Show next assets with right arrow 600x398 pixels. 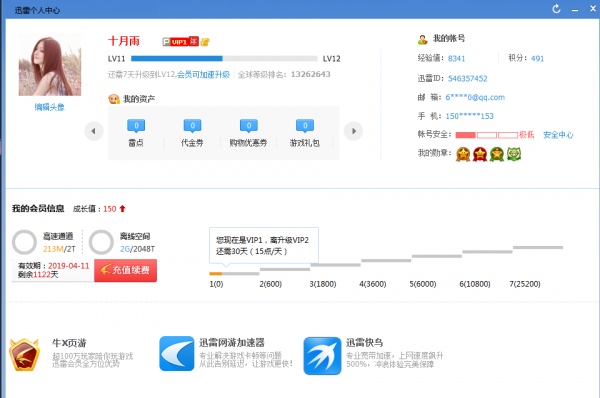tap(353, 131)
